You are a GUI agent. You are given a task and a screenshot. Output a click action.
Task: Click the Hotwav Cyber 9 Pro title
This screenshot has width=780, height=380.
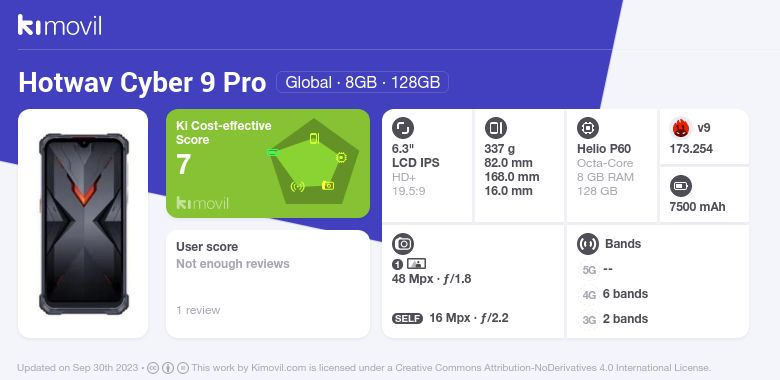[x=142, y=83]
